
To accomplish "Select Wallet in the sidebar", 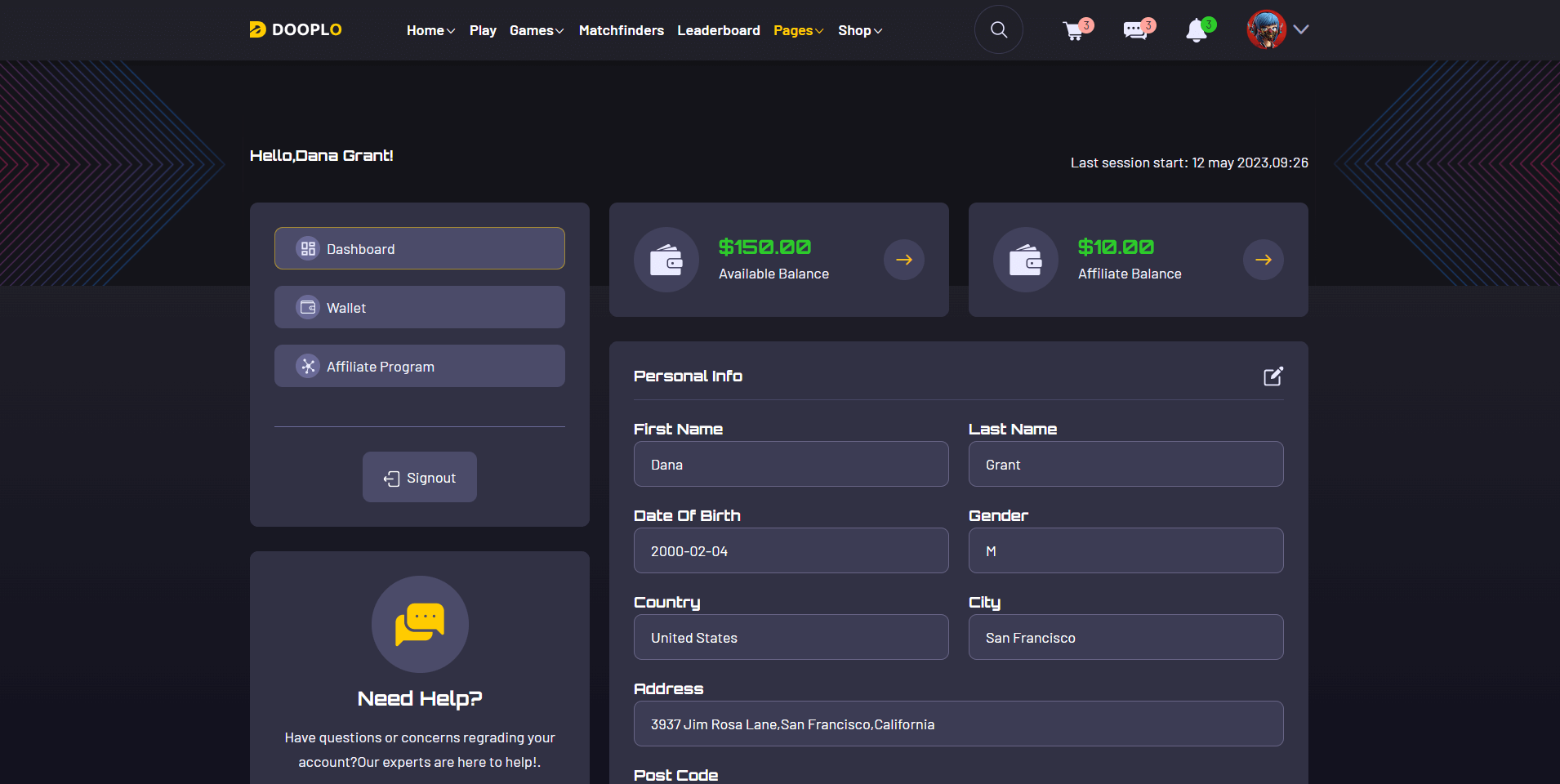I will [420, 307].
